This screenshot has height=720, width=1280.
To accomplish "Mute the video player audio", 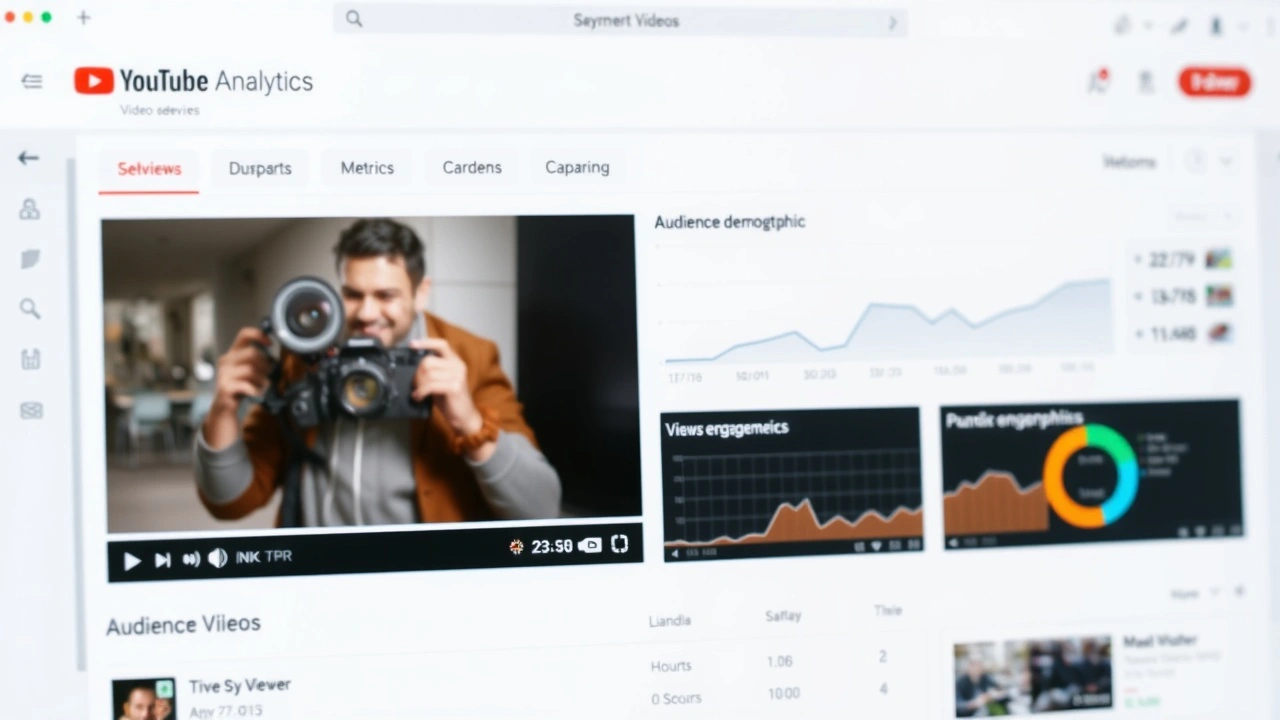I will tap(217, 558).
